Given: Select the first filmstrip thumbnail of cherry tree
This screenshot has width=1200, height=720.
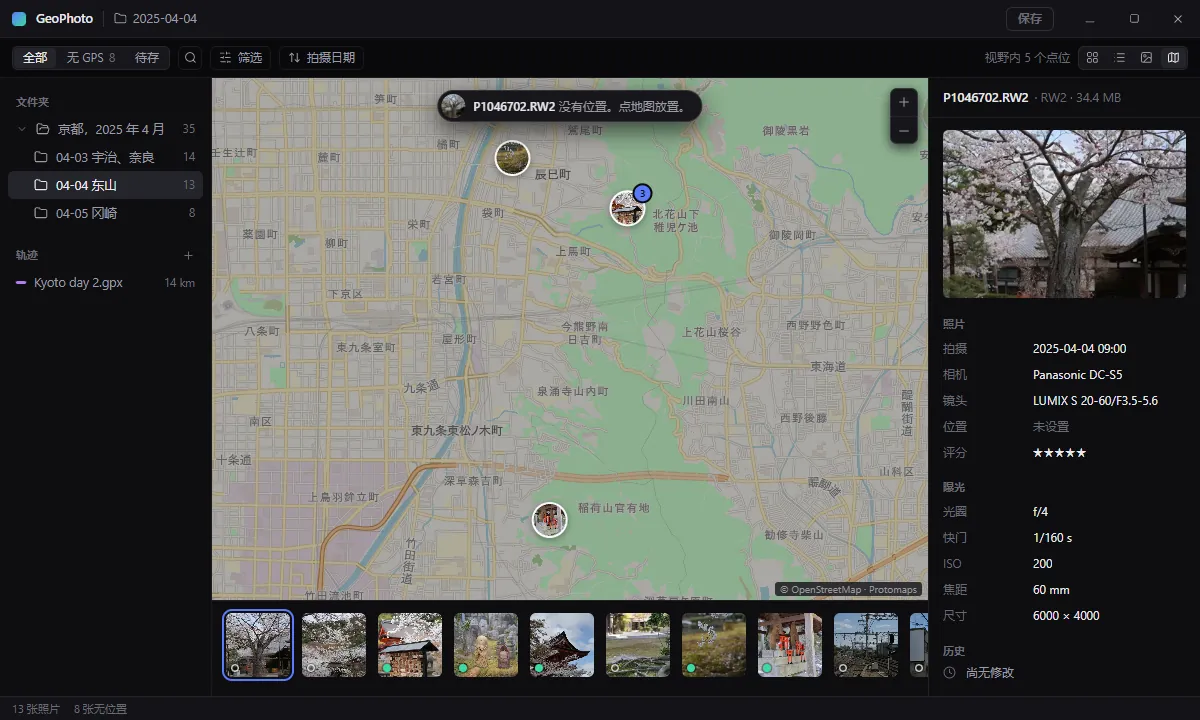Looking at the screenshot, I should point(258,645).
